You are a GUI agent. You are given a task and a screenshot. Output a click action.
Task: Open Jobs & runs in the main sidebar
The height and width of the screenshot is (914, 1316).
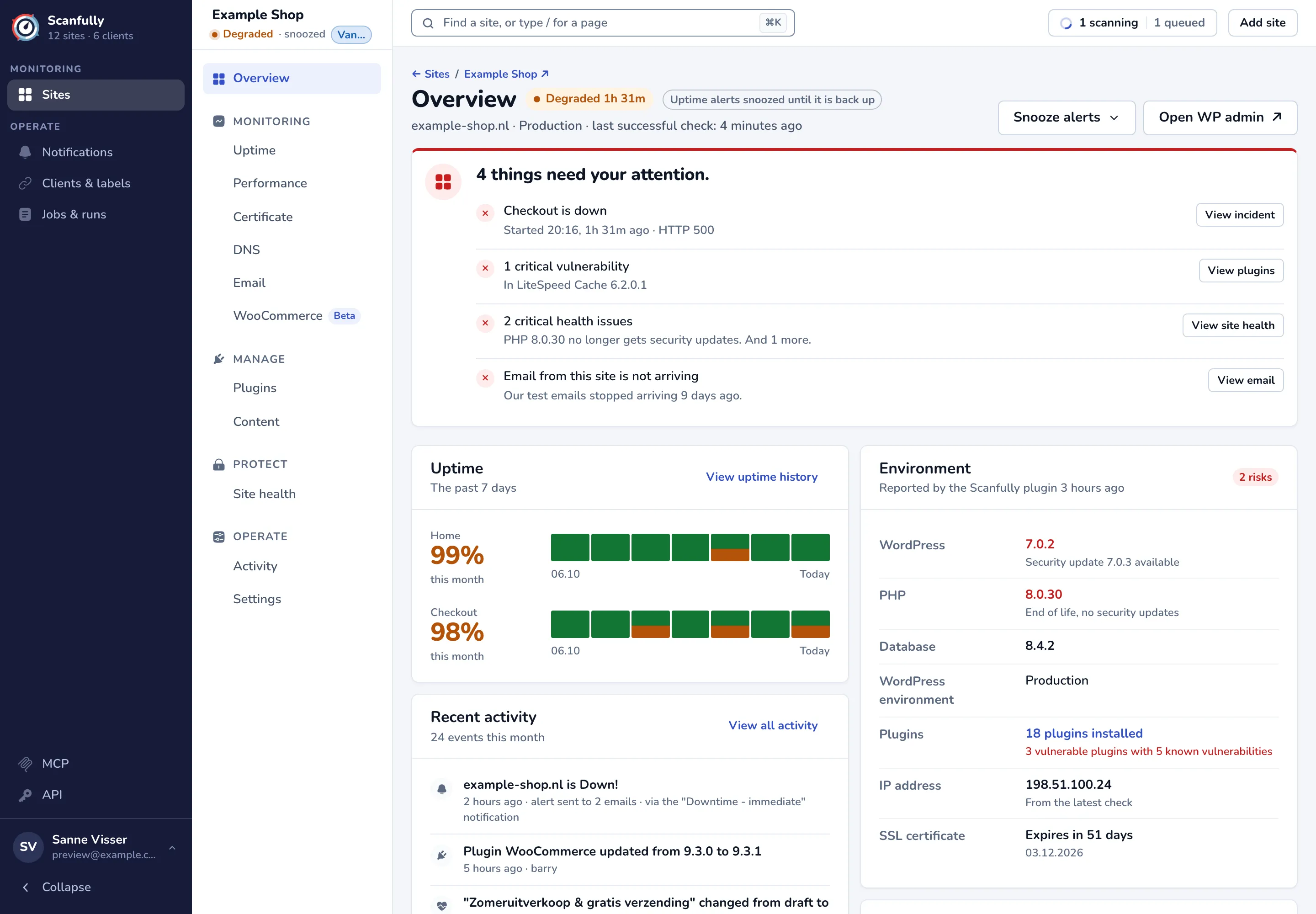[96, 214]
